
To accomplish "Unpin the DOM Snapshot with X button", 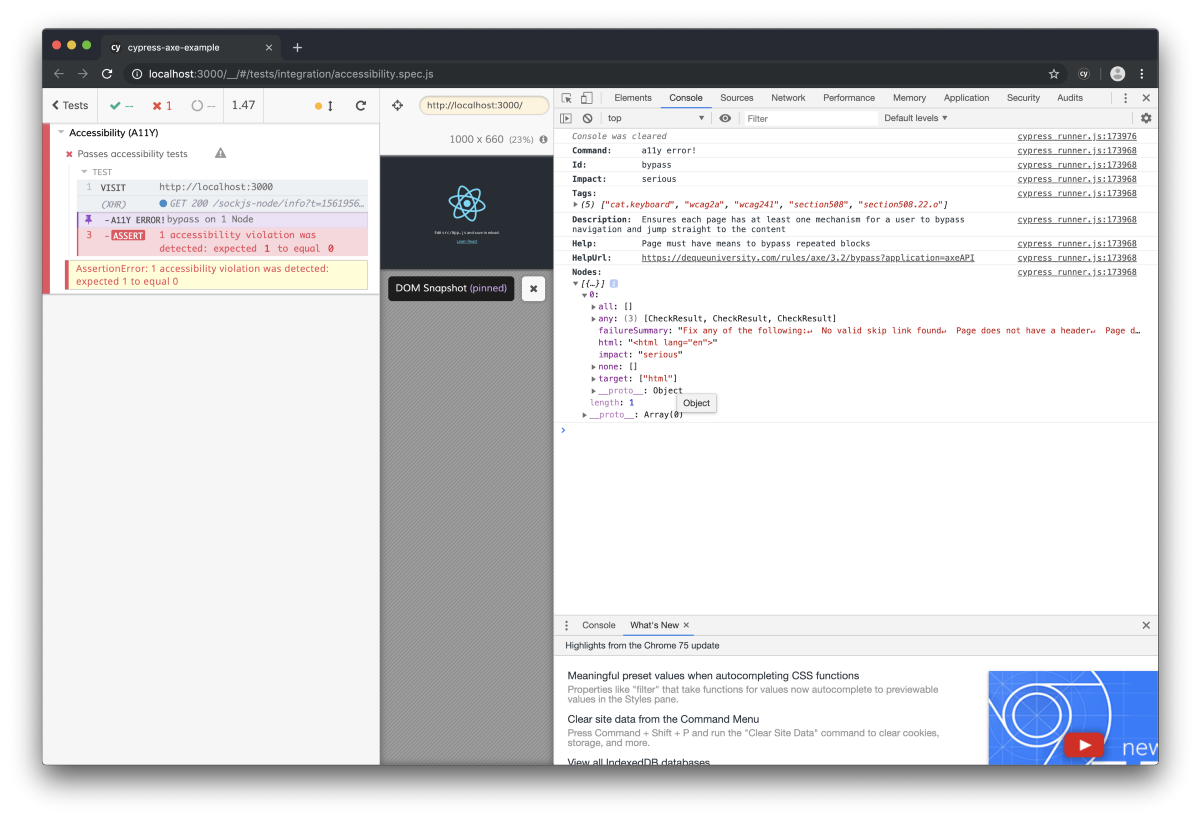I will point(533,288).
